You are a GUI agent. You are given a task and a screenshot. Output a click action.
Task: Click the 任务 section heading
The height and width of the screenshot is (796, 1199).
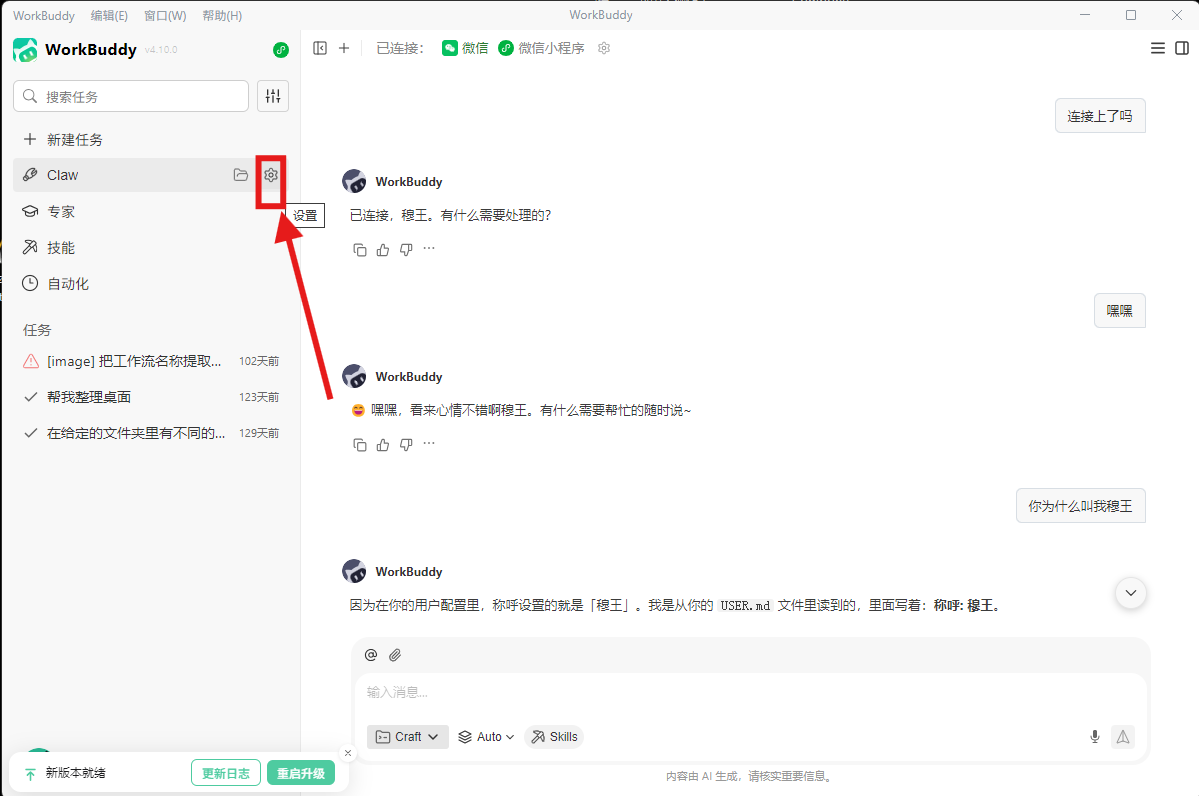(37, 330)
